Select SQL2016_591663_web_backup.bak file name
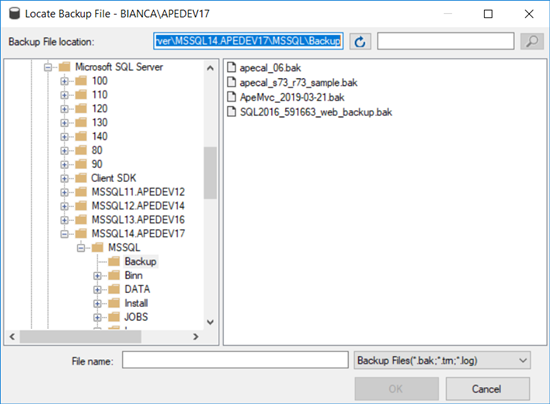This screenshot has width=550, height=404. pyautogui.click(x=316, y=112)
